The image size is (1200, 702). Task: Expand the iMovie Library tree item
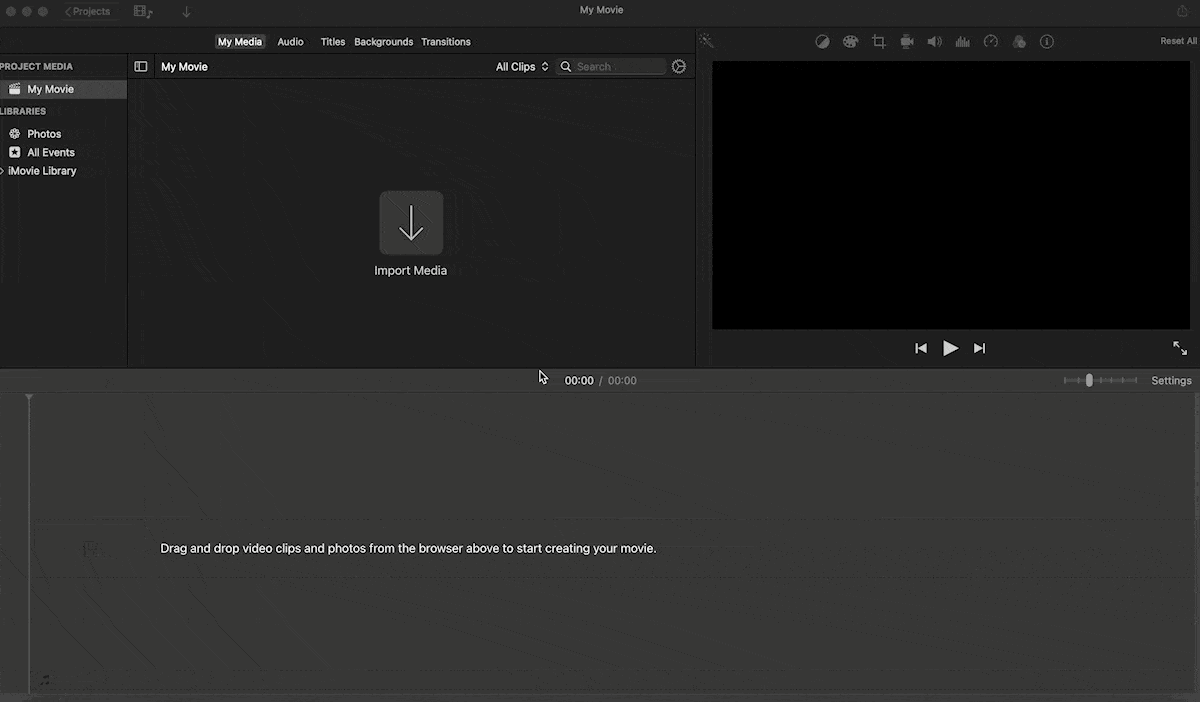(x=3, y=171)
